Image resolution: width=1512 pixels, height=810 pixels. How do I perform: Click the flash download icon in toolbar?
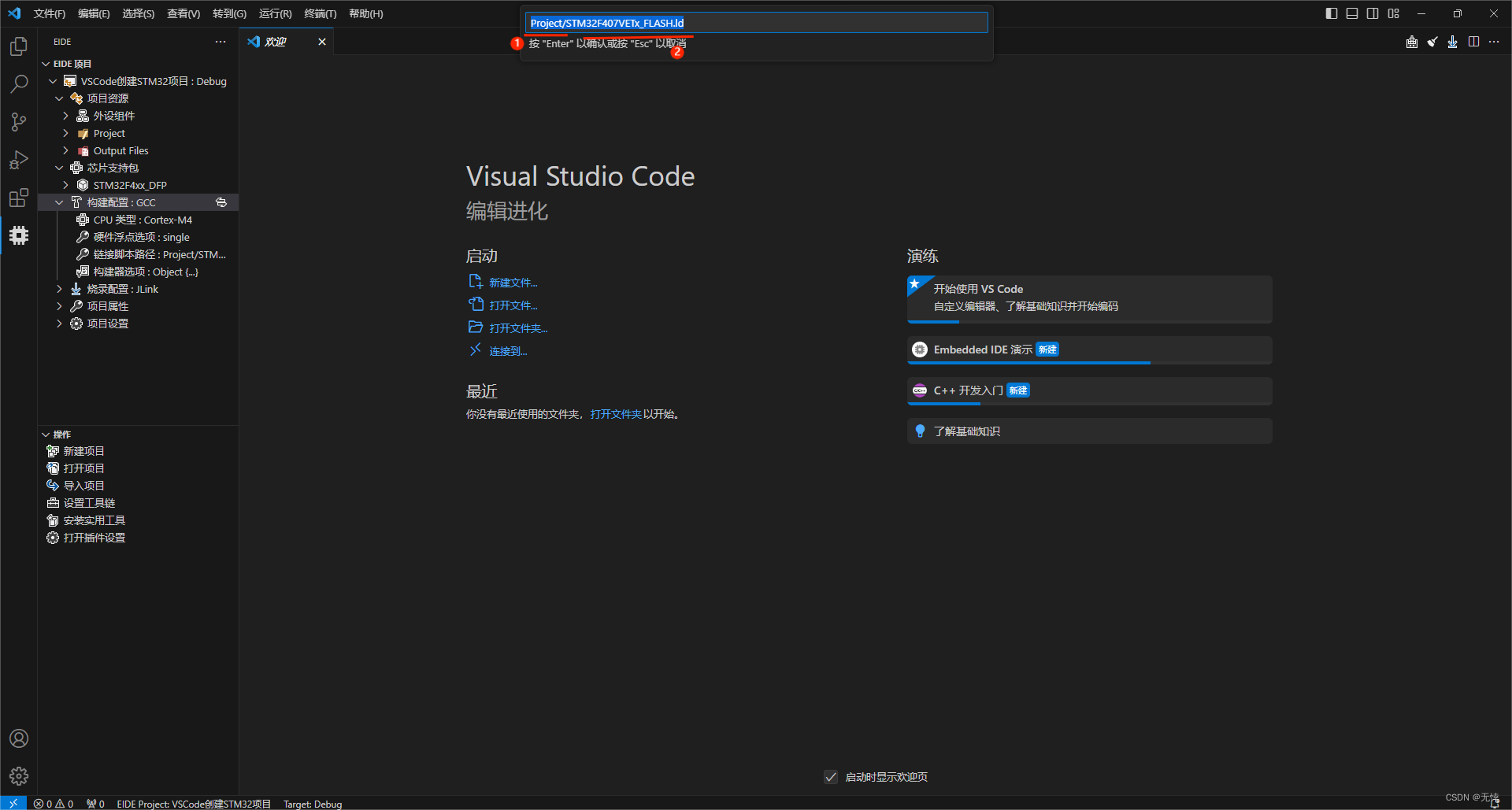click(x=1453, y=42)
